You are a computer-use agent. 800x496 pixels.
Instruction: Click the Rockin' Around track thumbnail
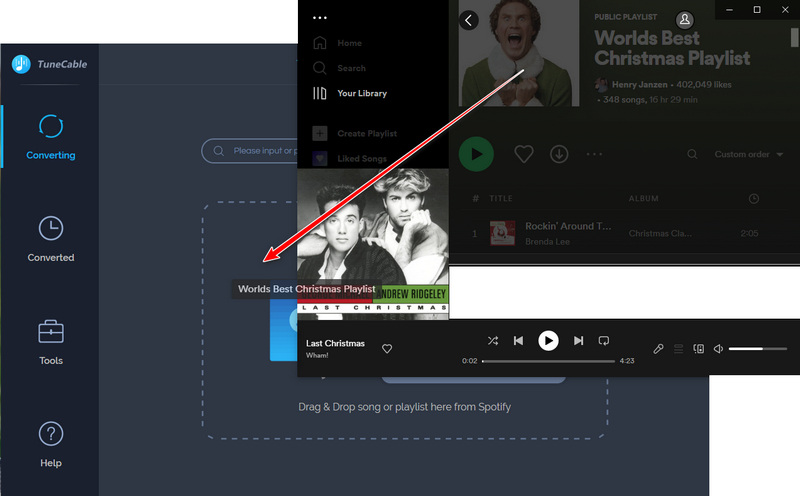(x=503, y=233)
